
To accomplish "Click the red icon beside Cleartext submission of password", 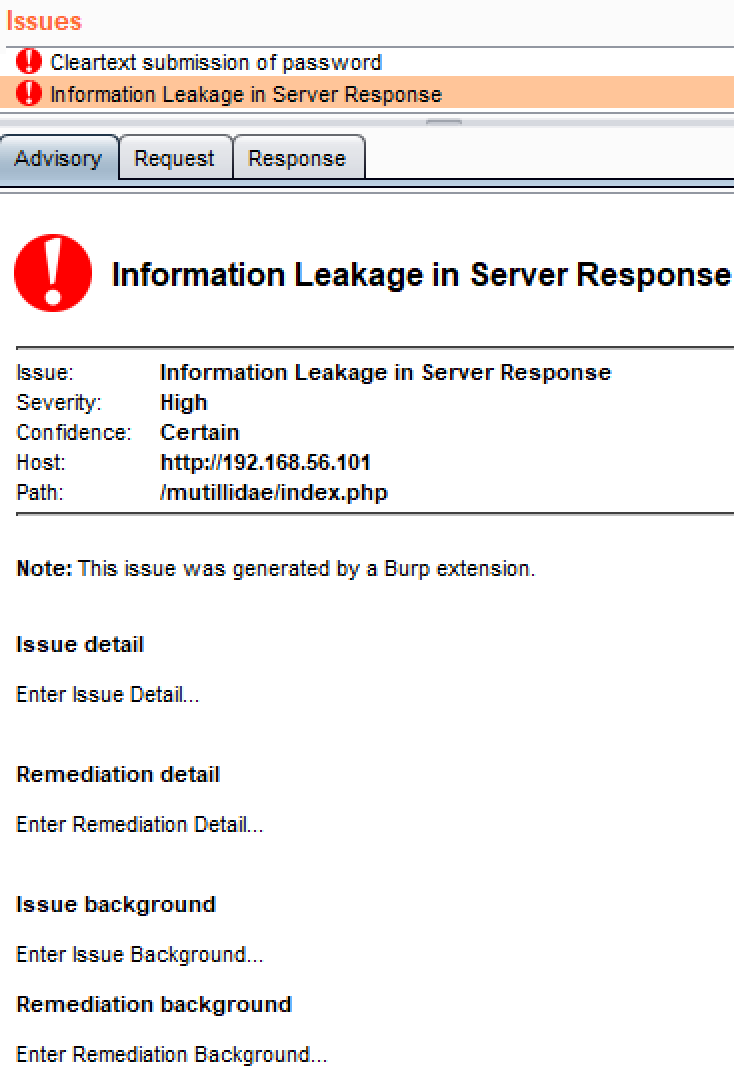I will pyautogui.click(x=31, y=62).
